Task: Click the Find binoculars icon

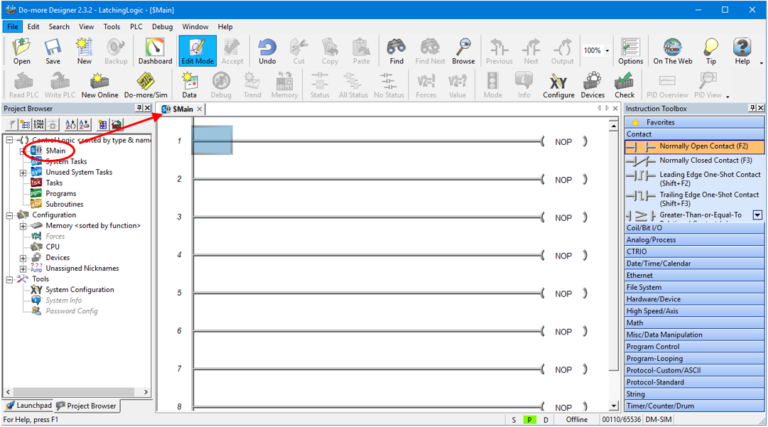Action: [396, 51]
